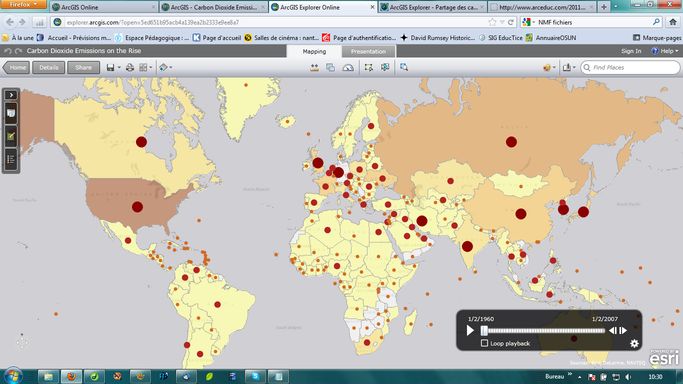The image size is (683, 384).
Task: Open David Rumsey Historic bookmark
Action: 438,38
